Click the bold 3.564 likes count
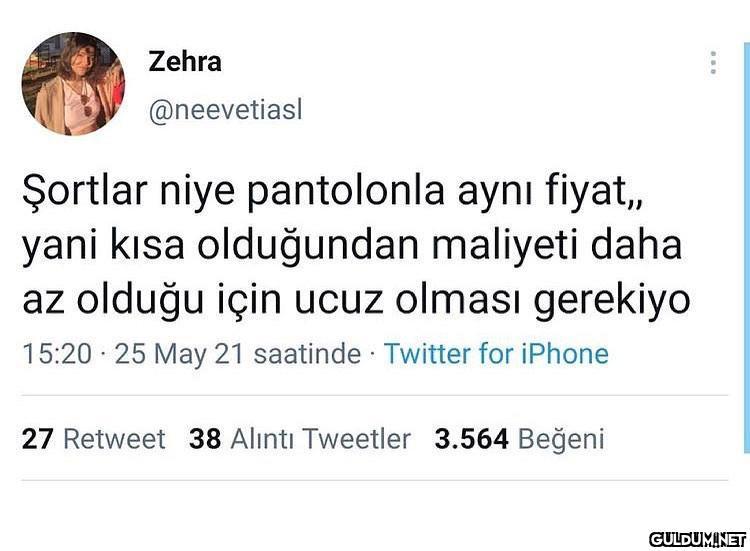Viewport: 750px width, 551px height. pyautogui.click(x=471, y=439)
